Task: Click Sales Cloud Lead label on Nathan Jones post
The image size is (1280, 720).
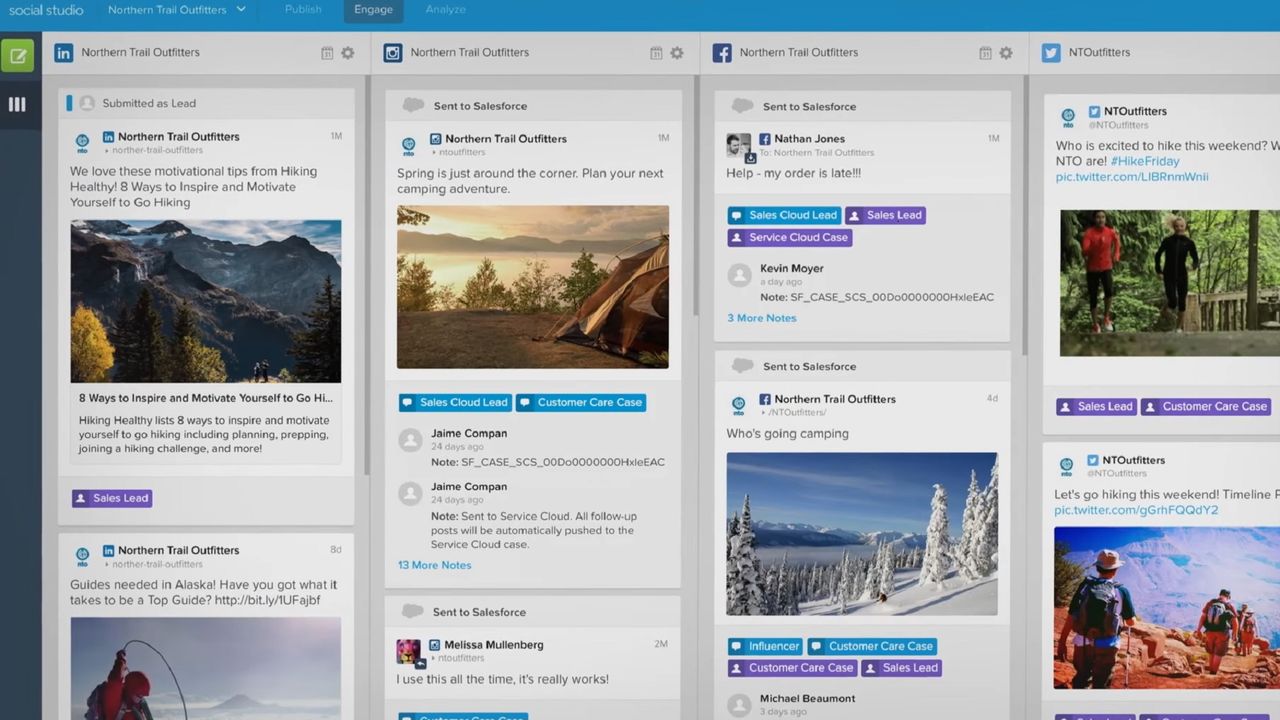Action: (x=784, y=215)
